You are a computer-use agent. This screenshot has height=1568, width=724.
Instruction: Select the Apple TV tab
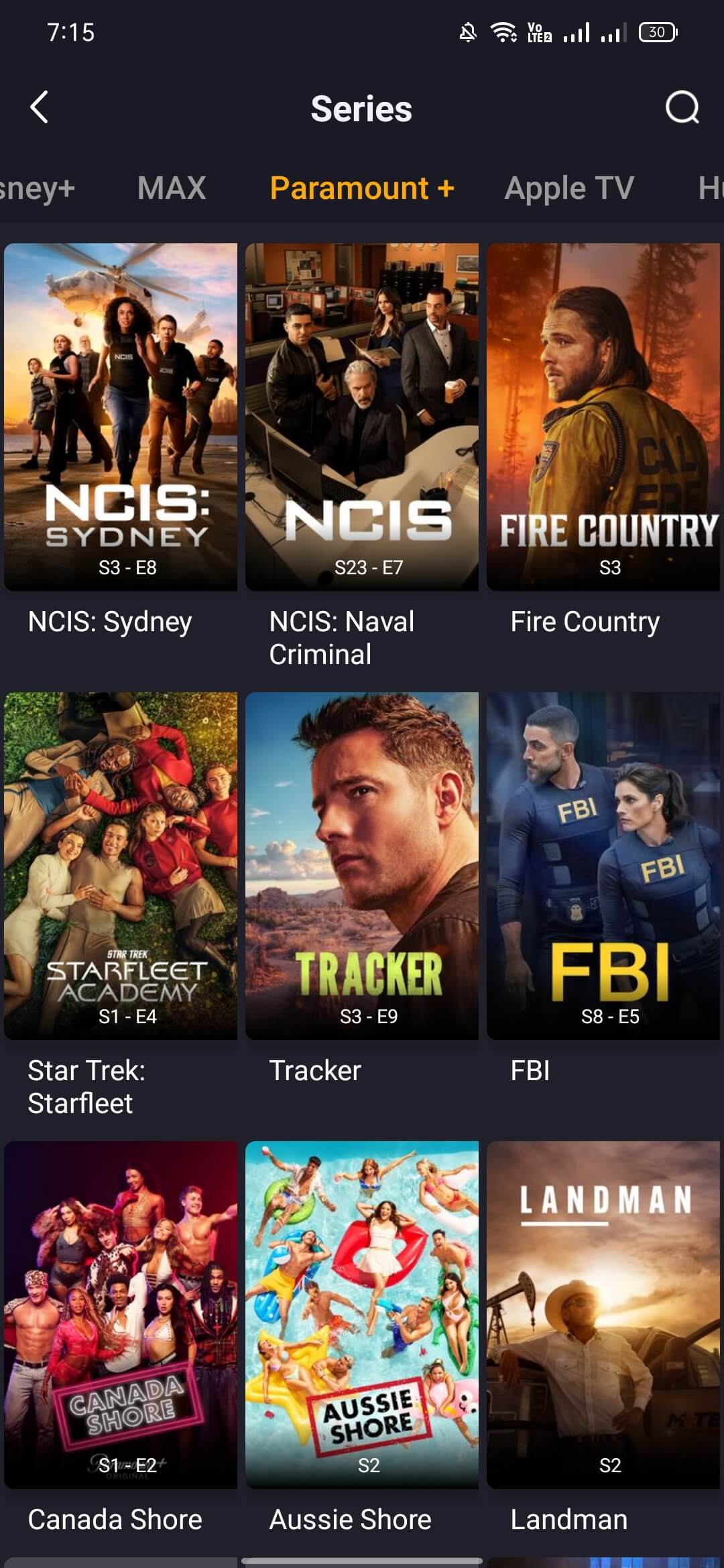tap(569, 188)
